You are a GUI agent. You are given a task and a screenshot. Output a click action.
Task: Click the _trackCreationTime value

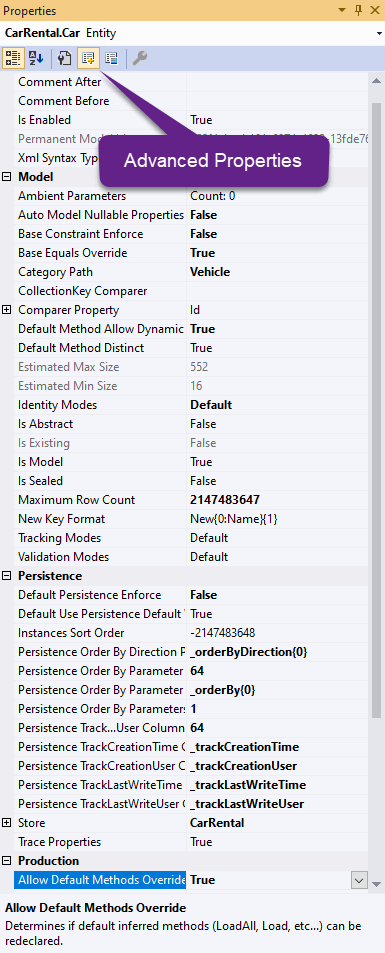pyautogui.click(x=245, y=747)
